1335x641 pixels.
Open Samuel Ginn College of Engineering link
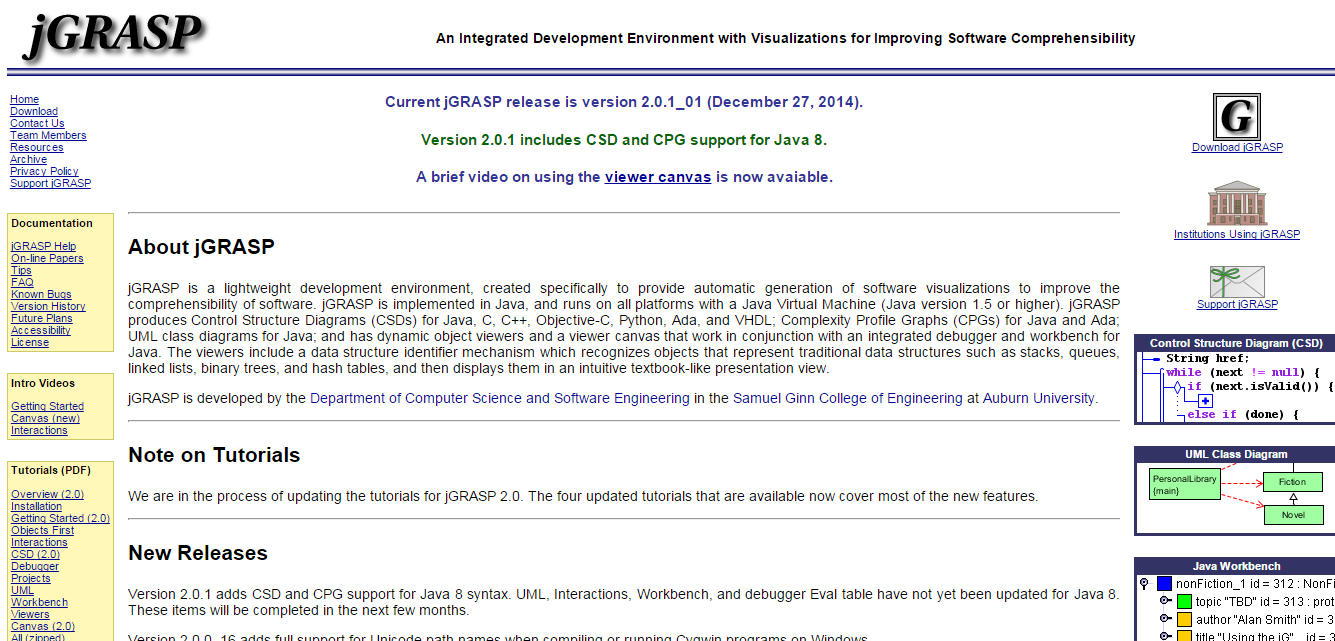click(x=848, y=398)
